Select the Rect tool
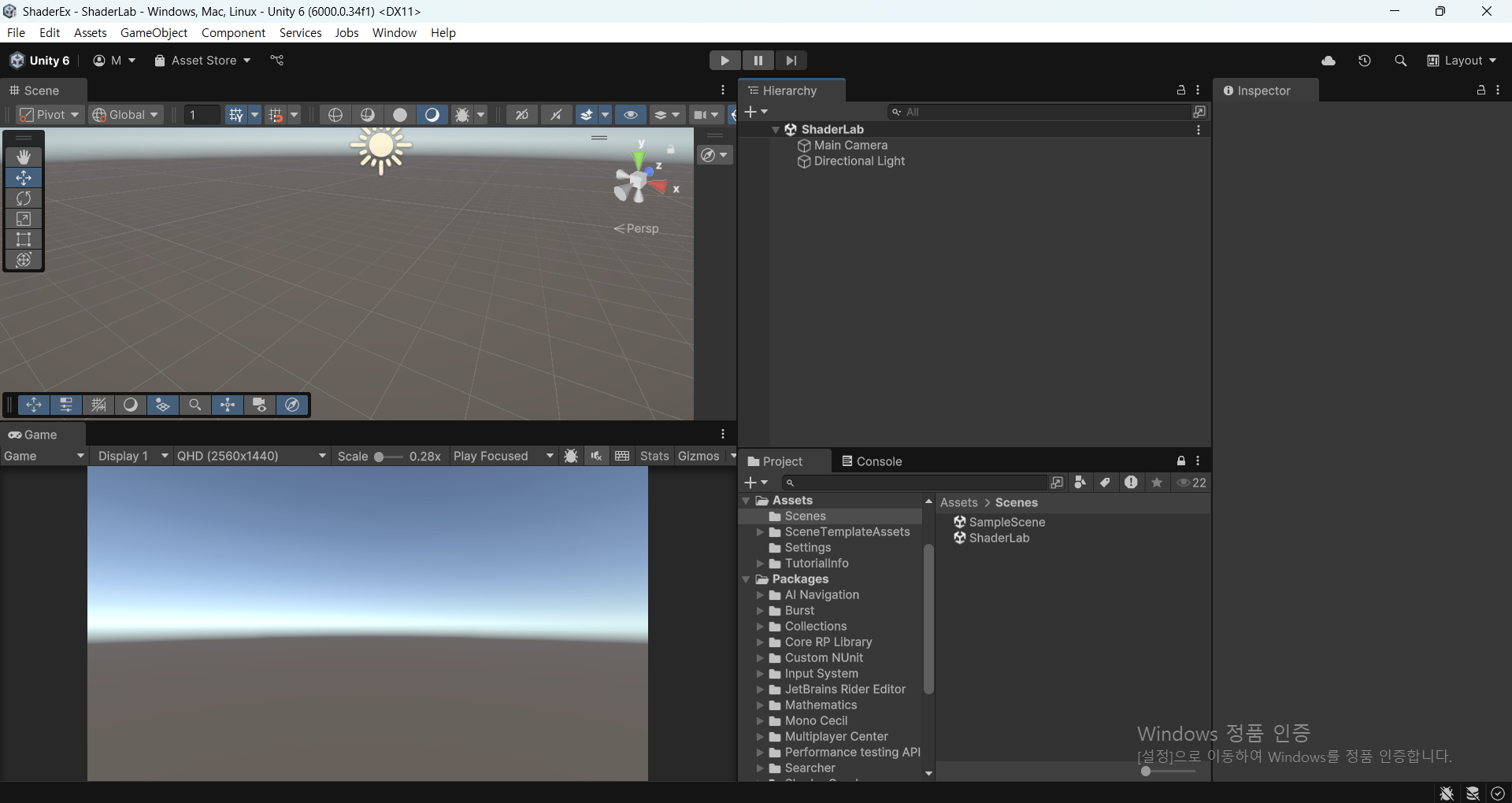This screenshot has width=1512, height=803. tap(24, 239)
